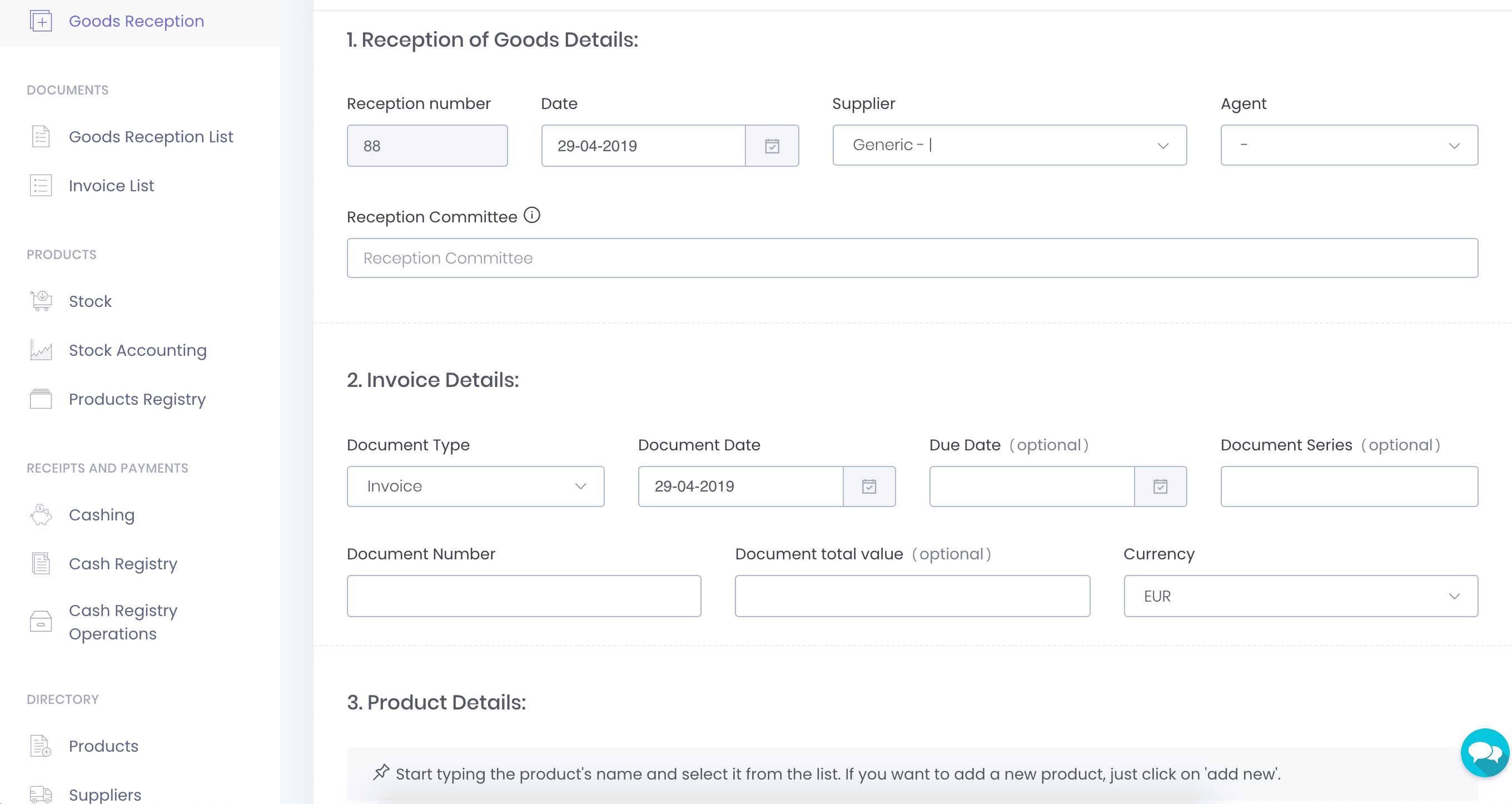Navigate to Products Registry
1512x804 pixels.
pos(137,399)
